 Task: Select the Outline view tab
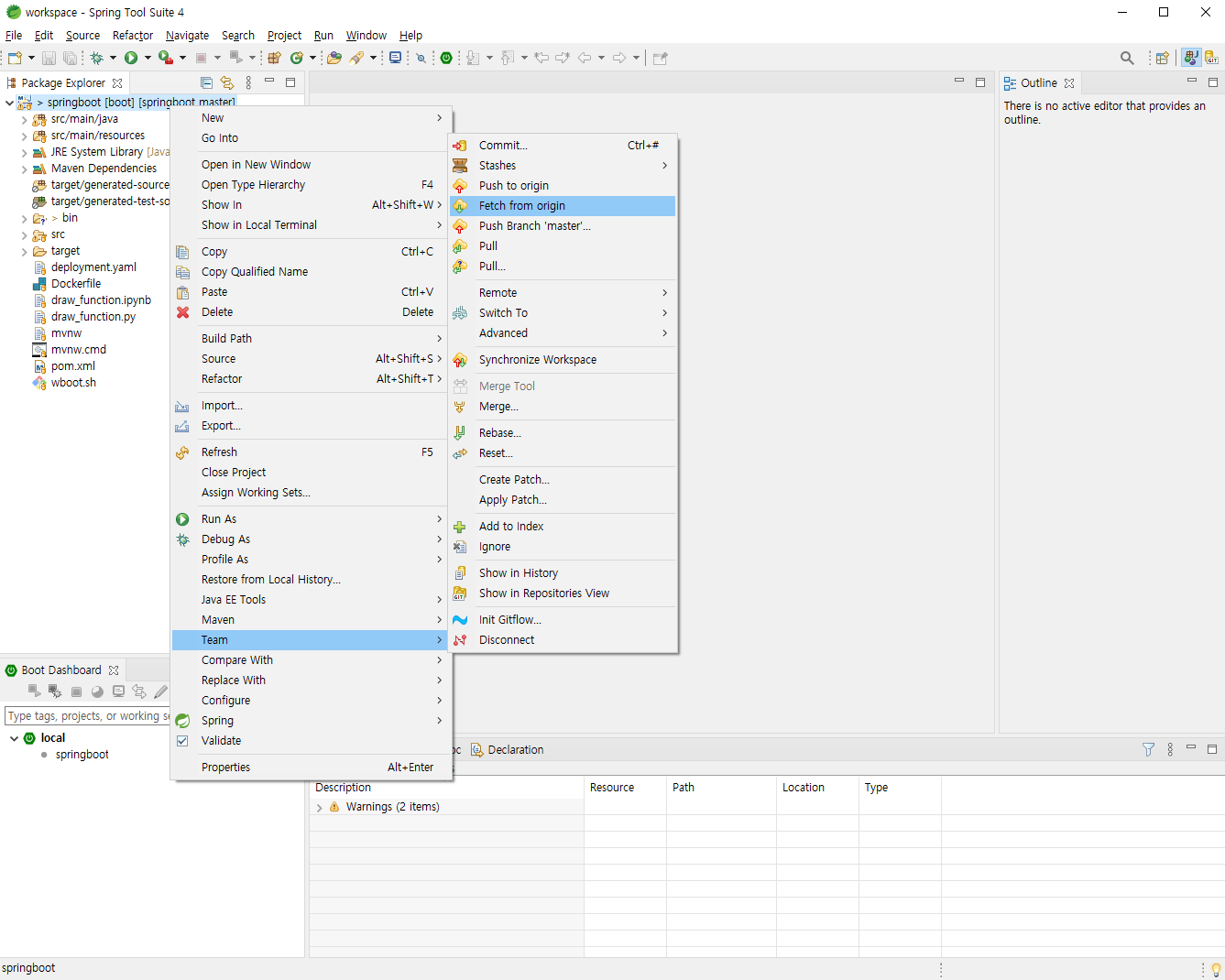tap(1039, 83)
